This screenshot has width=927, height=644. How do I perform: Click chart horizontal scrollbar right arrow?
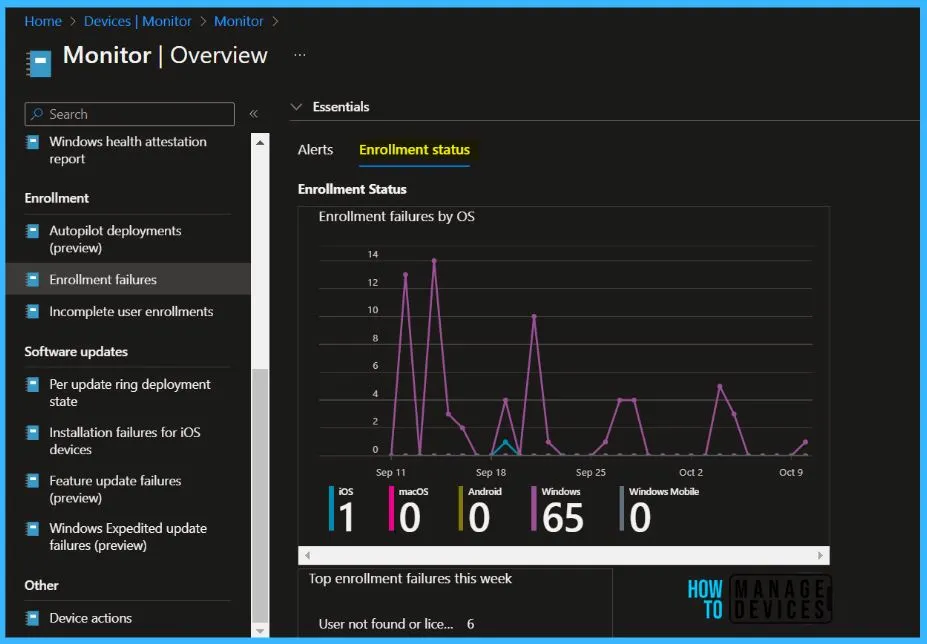(x=821, y=555)
